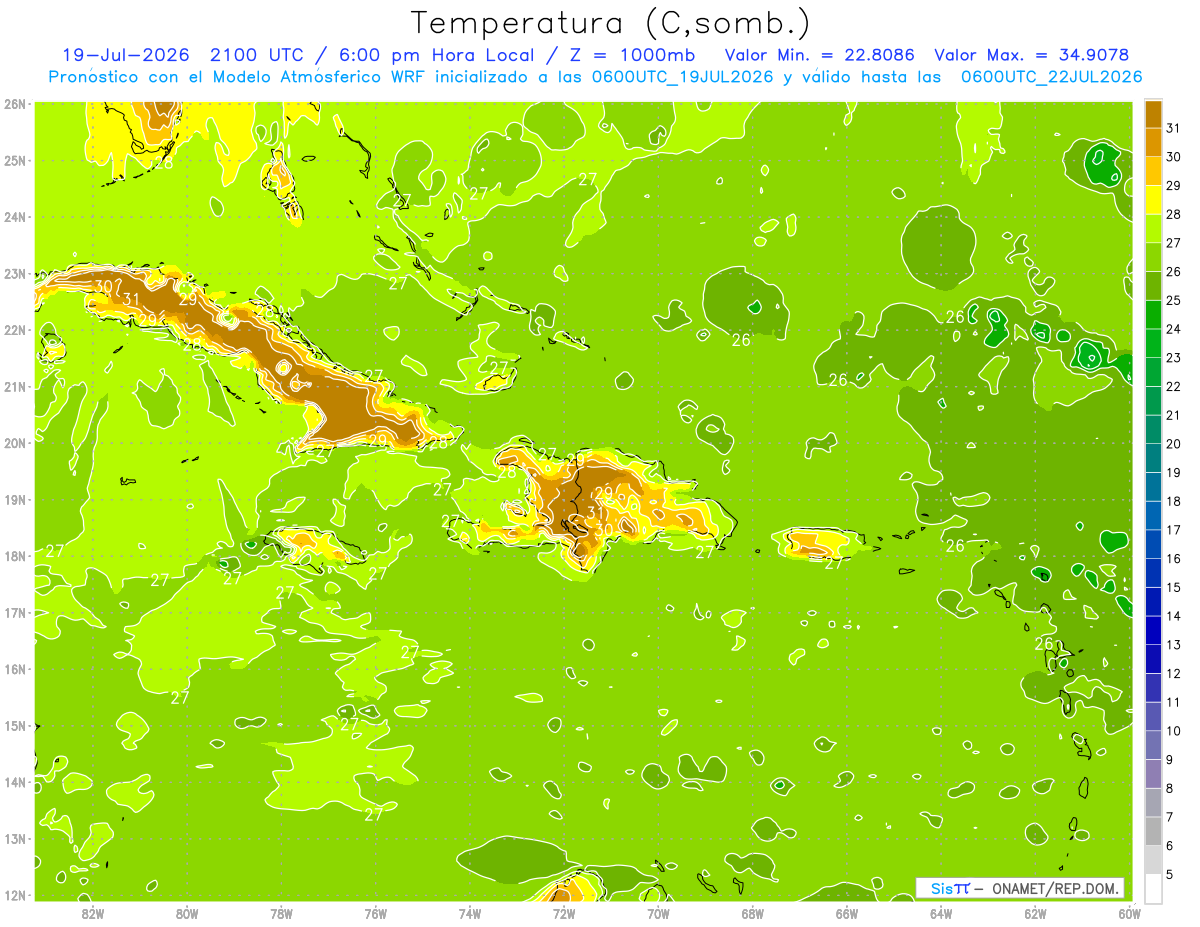Screen dimensions: 1200x927
Task: Click the brown swatch above legend value 31
Action: tap(1153, 113)
